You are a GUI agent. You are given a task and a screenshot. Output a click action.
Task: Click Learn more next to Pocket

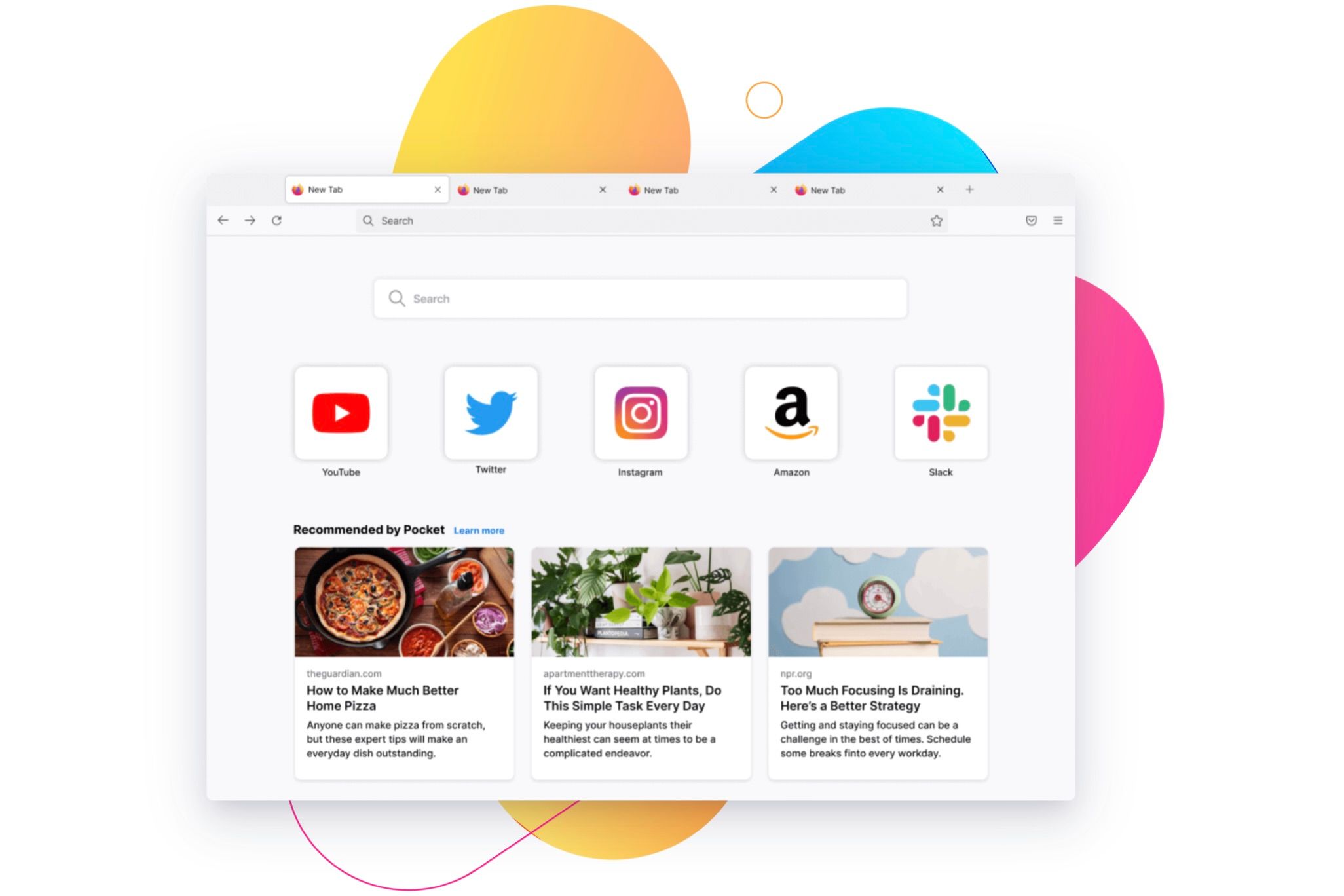[479, 530]
